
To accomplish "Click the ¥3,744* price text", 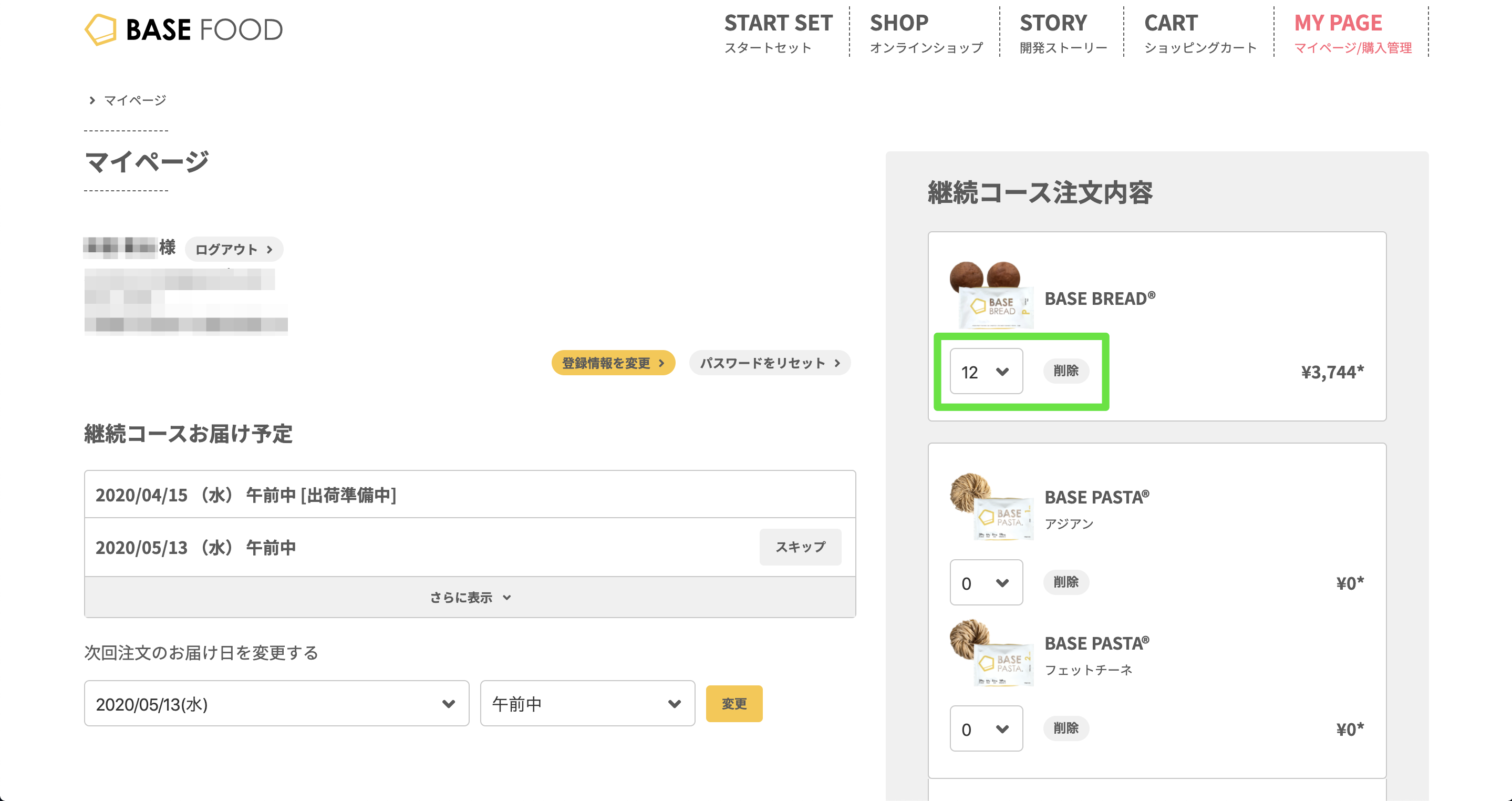I will 1332,372.
